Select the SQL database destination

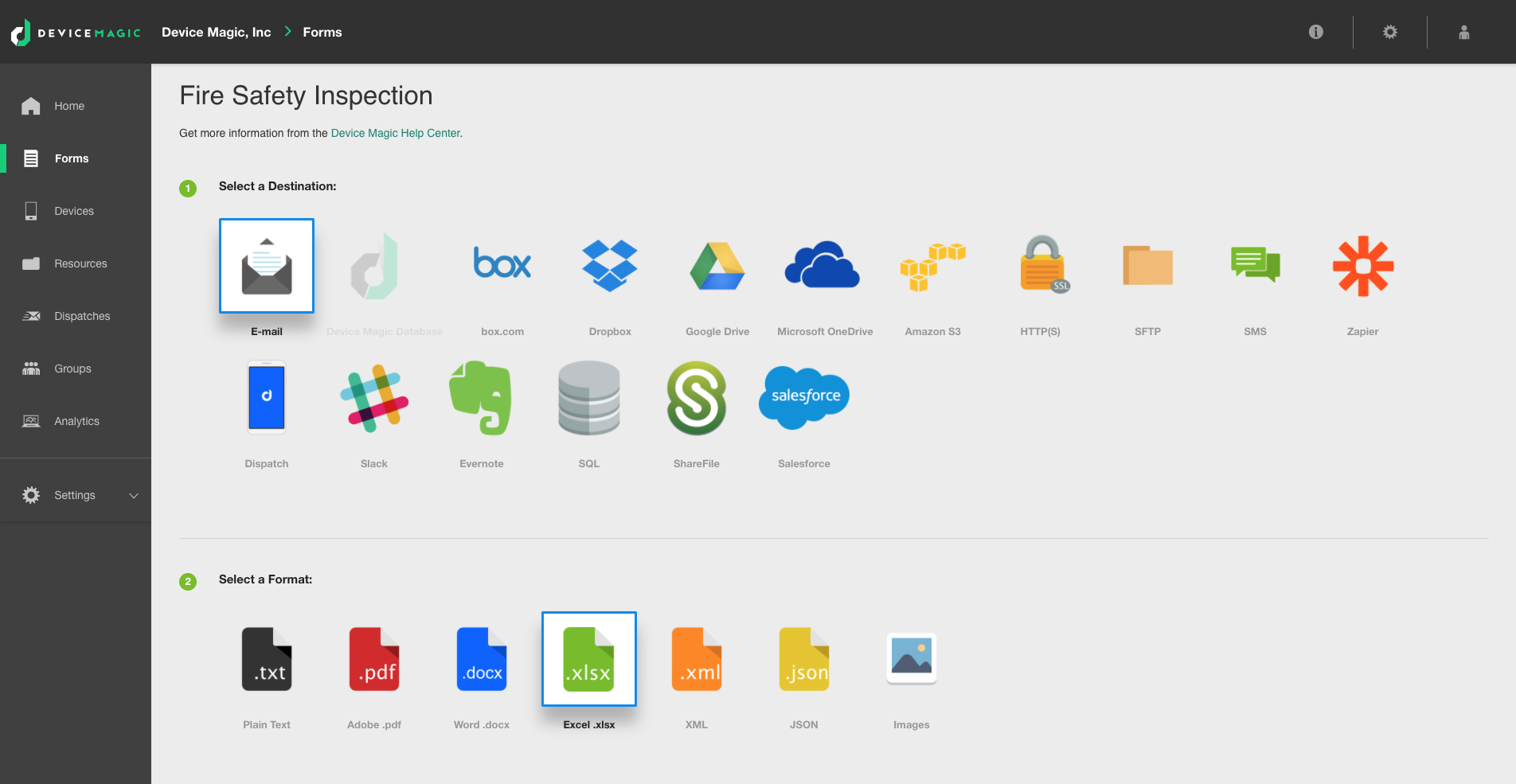tap(589, 398)
